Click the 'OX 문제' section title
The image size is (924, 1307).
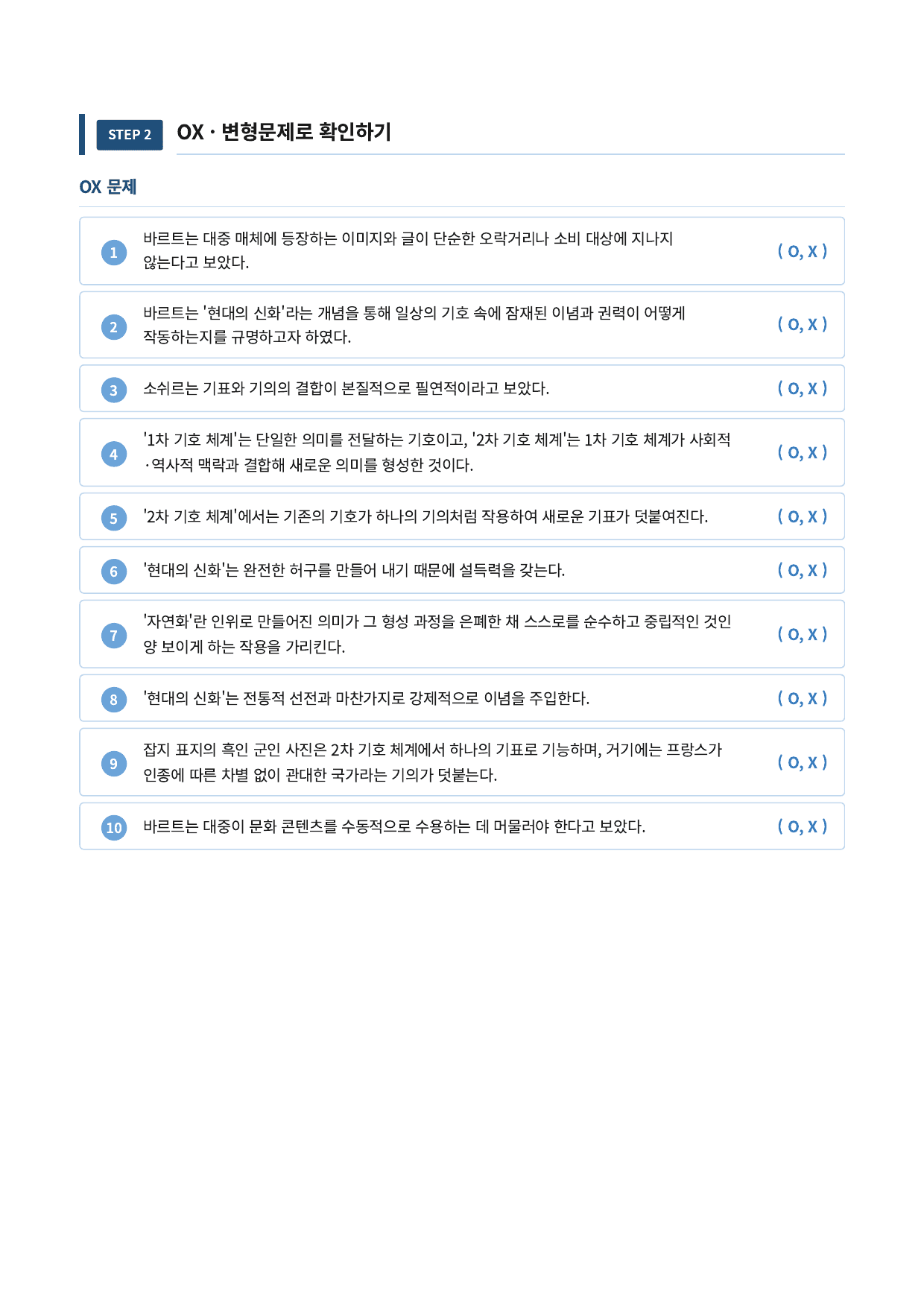click(108, 187)
